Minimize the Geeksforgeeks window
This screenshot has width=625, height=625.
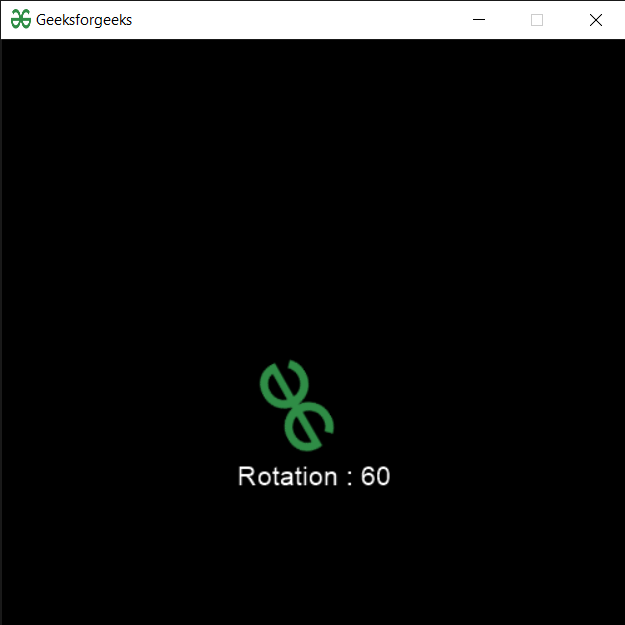479,20
